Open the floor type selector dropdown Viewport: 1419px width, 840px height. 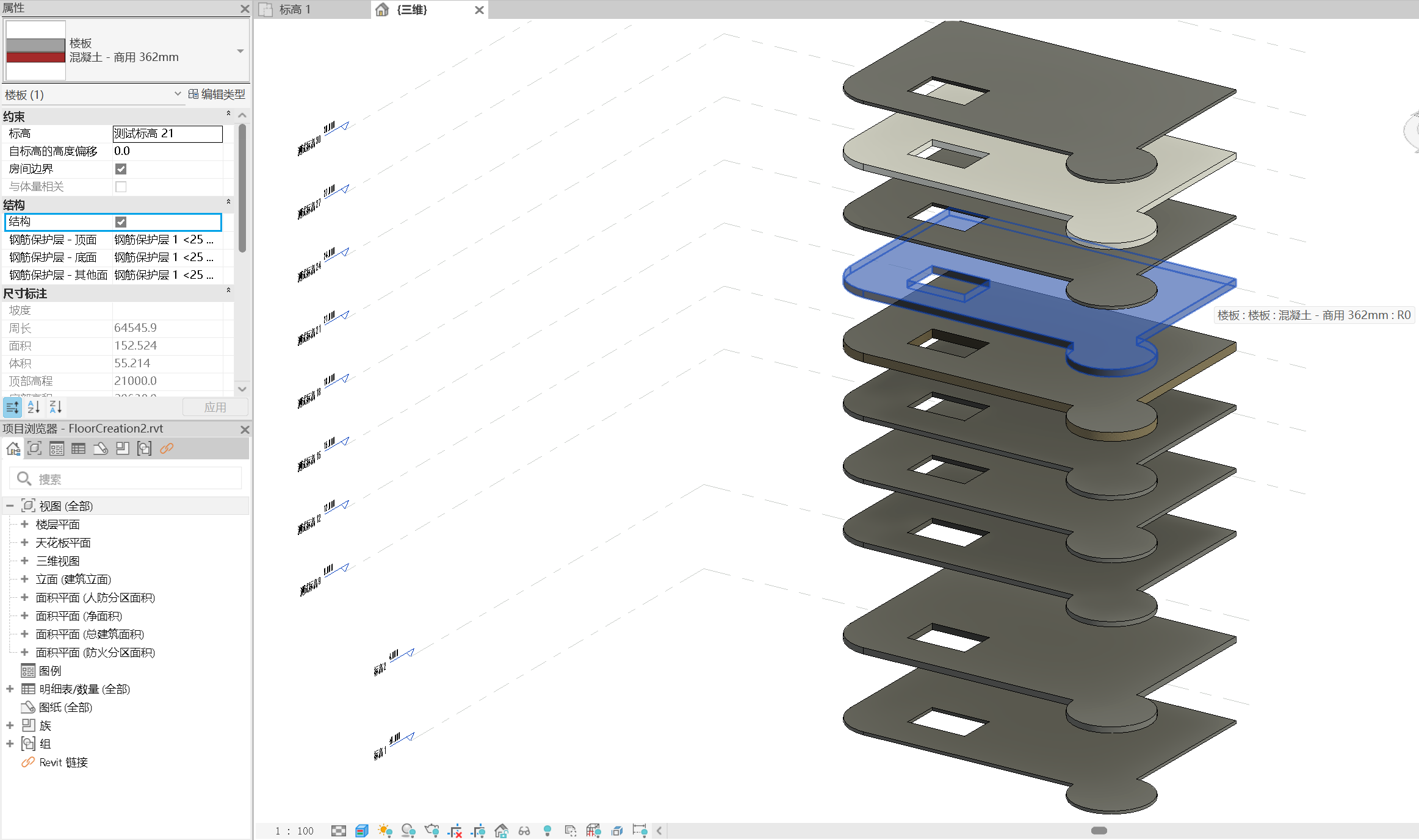[240, 51]
